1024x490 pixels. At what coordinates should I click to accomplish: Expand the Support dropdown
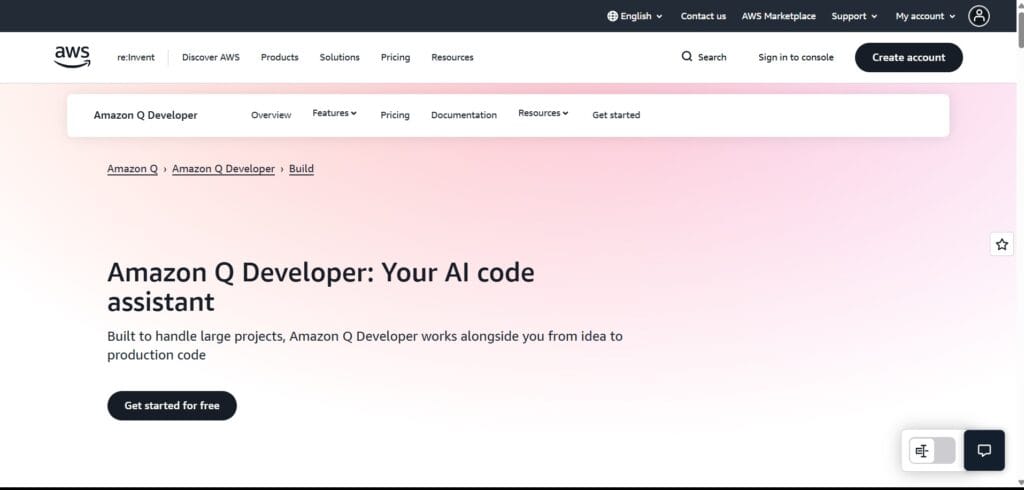[854, 16]
